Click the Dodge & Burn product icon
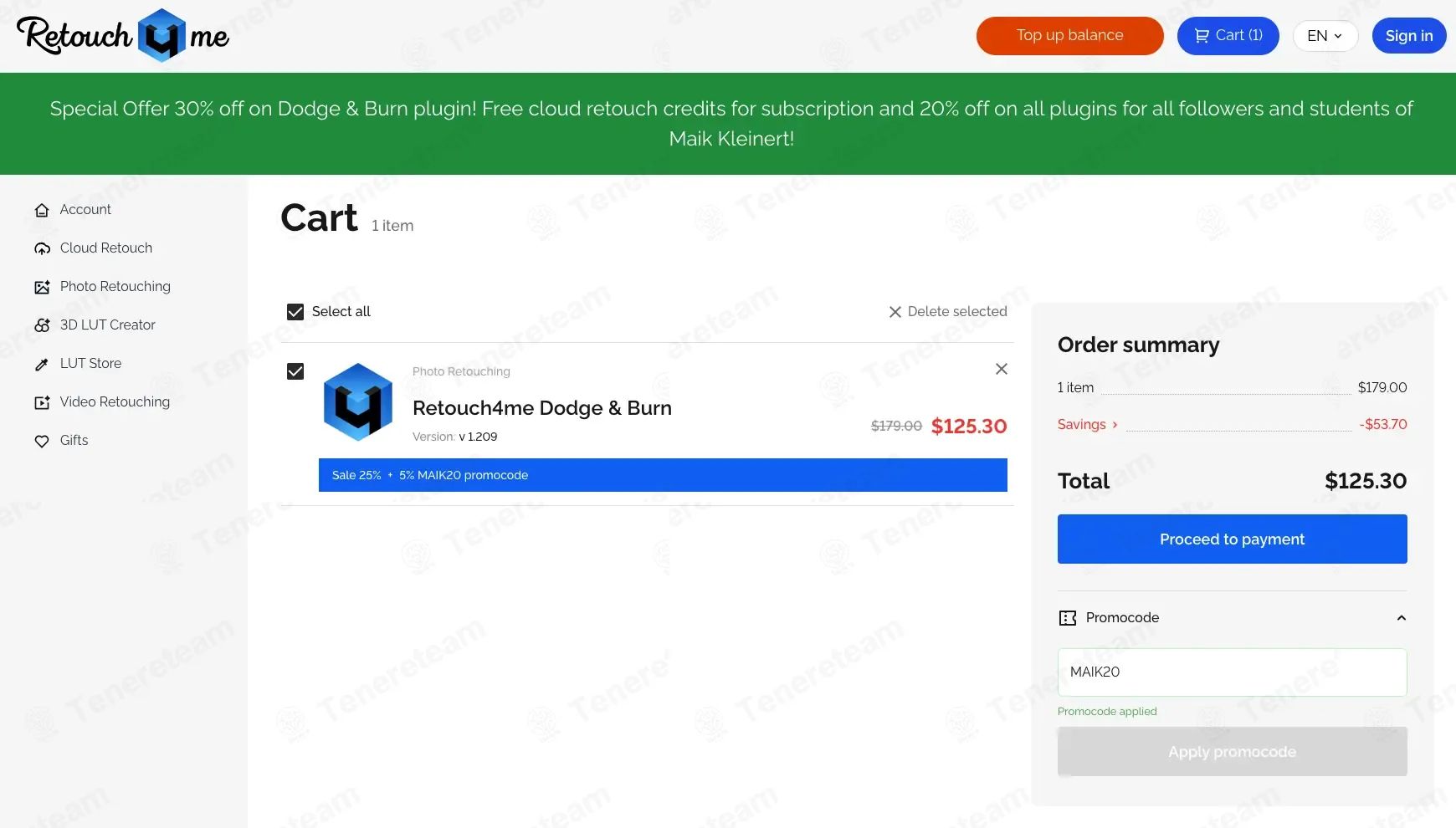The image size is (1456, 828). (x=358, y=401)
